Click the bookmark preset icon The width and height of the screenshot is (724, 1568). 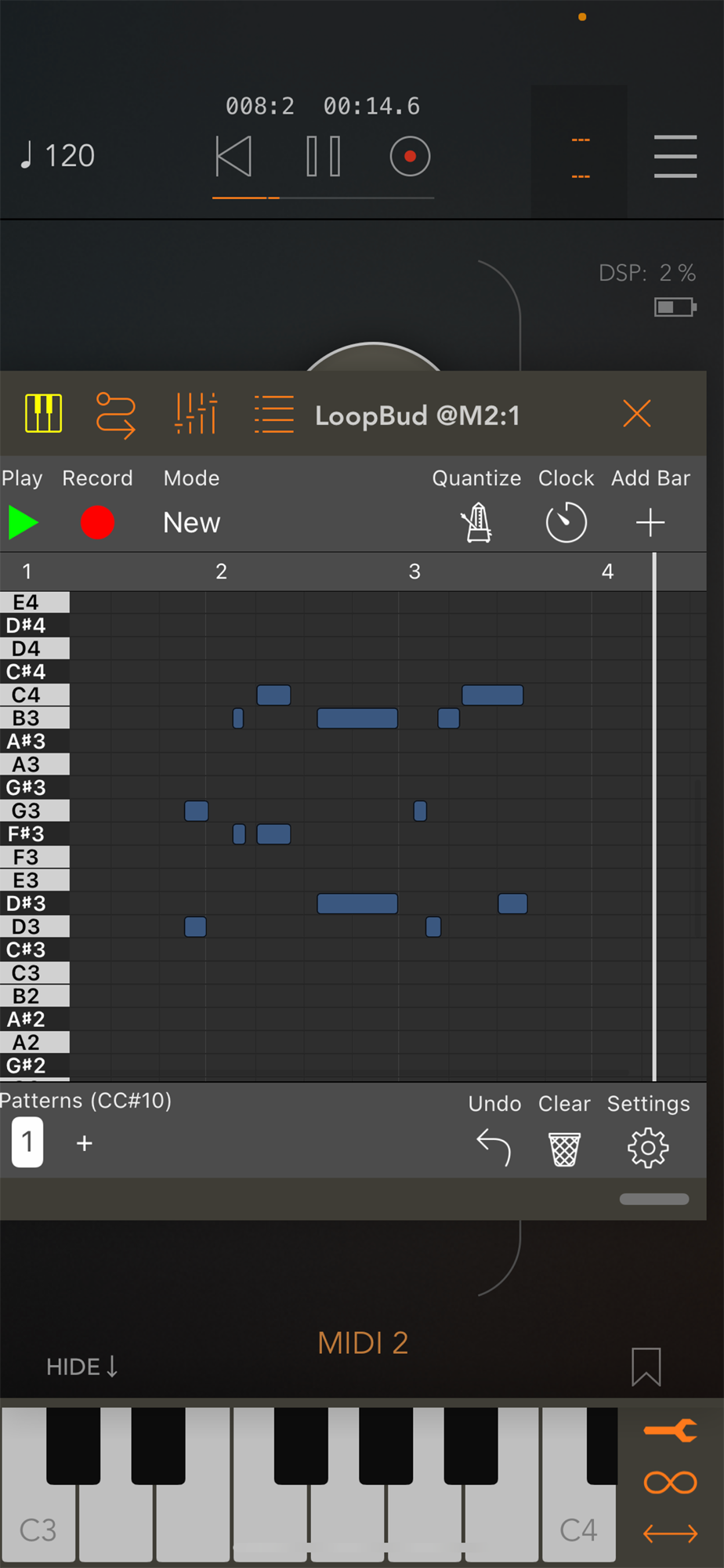pos(646,1367)
